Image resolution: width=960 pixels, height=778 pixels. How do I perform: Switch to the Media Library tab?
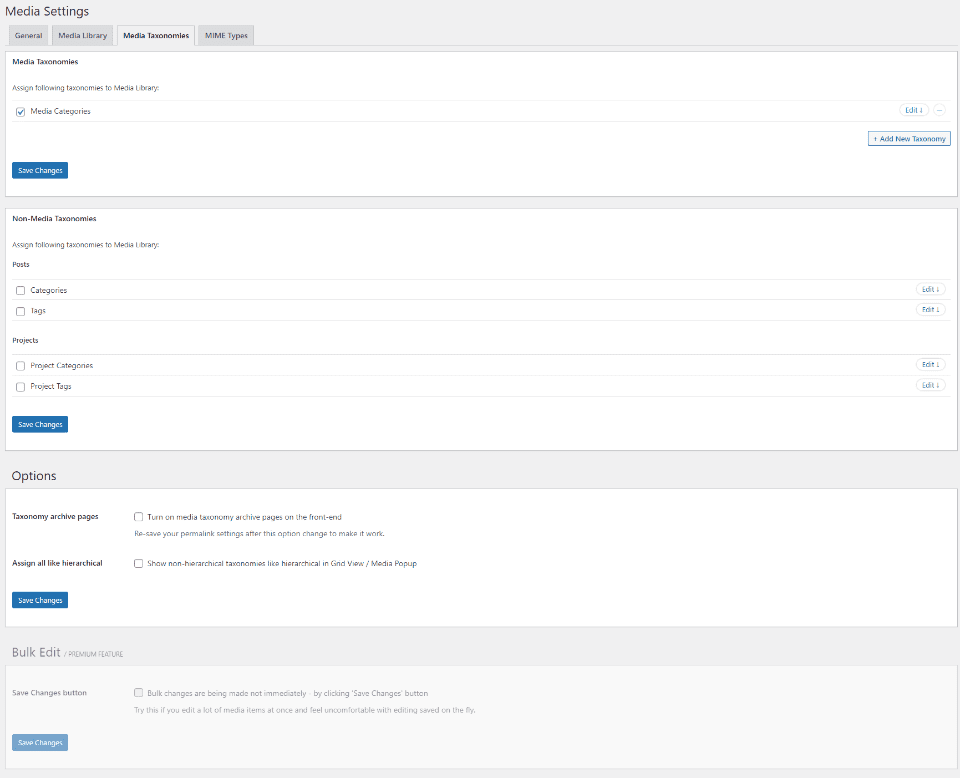click(x=82, y=35)
